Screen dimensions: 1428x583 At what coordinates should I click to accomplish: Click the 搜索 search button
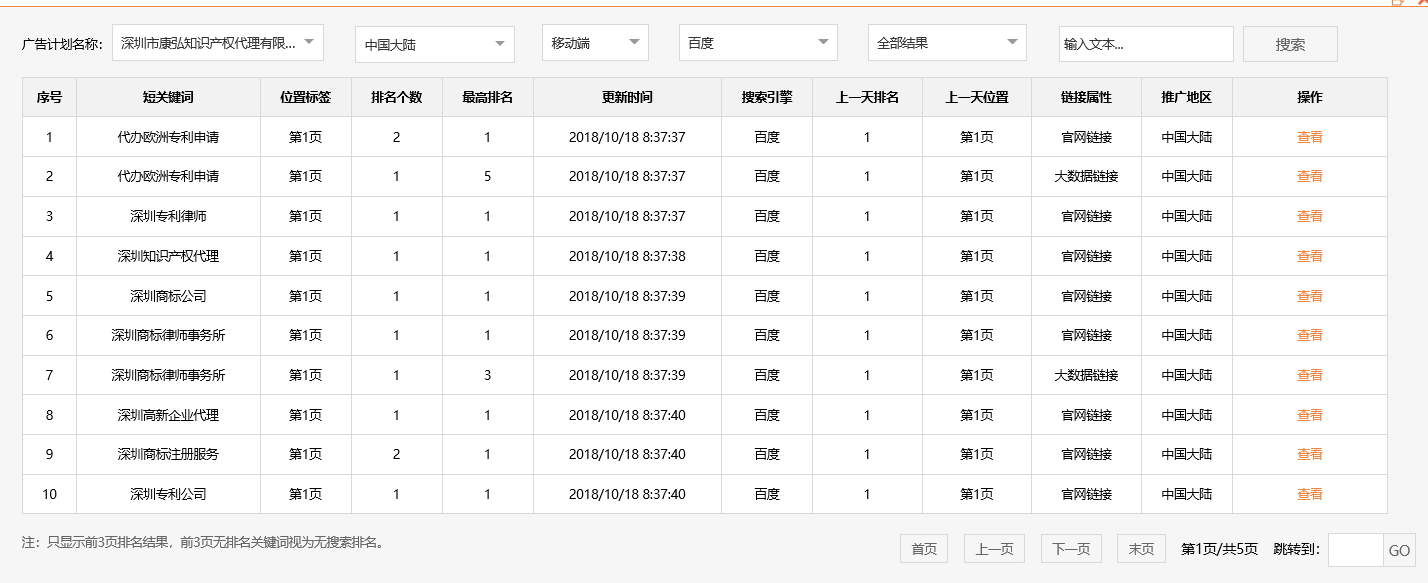pos(1290,43)
